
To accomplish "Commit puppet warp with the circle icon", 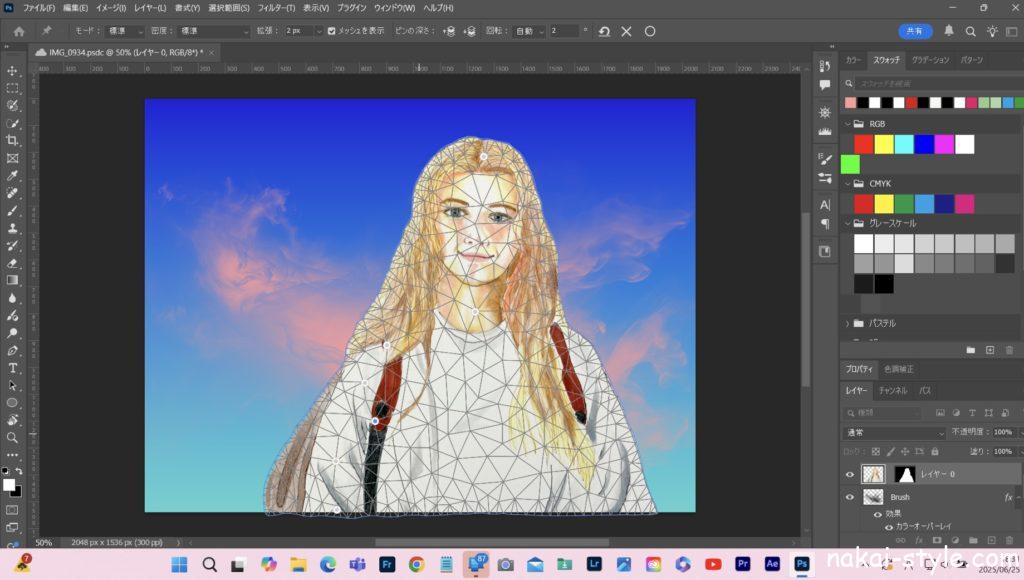I will pyautogui.click(x=650, y=31).
